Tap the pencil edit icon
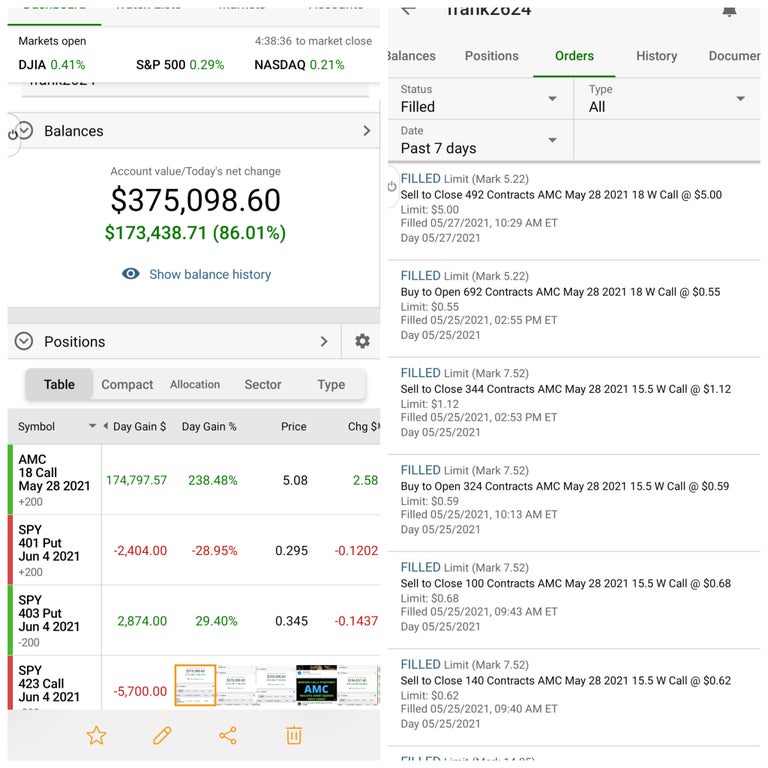Screen dimensions: 768x768 162,736
